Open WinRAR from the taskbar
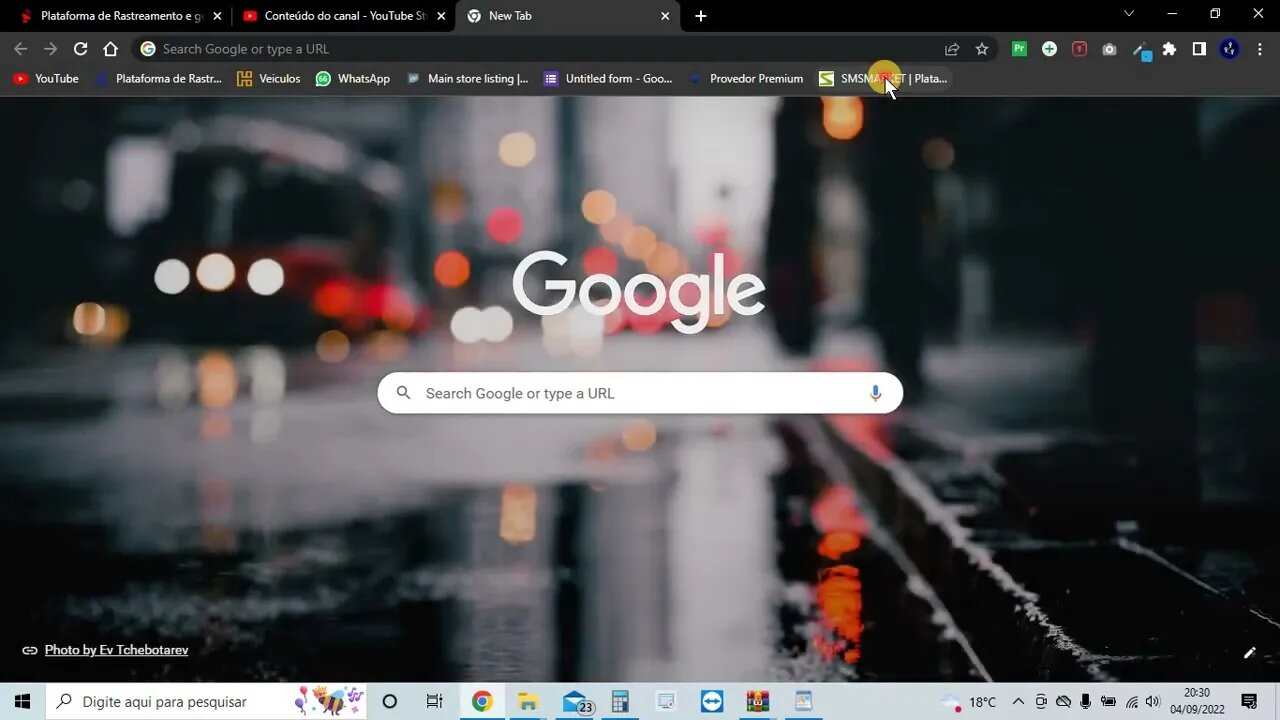This screenshot has width=1280, height=720. pos(758,702)
